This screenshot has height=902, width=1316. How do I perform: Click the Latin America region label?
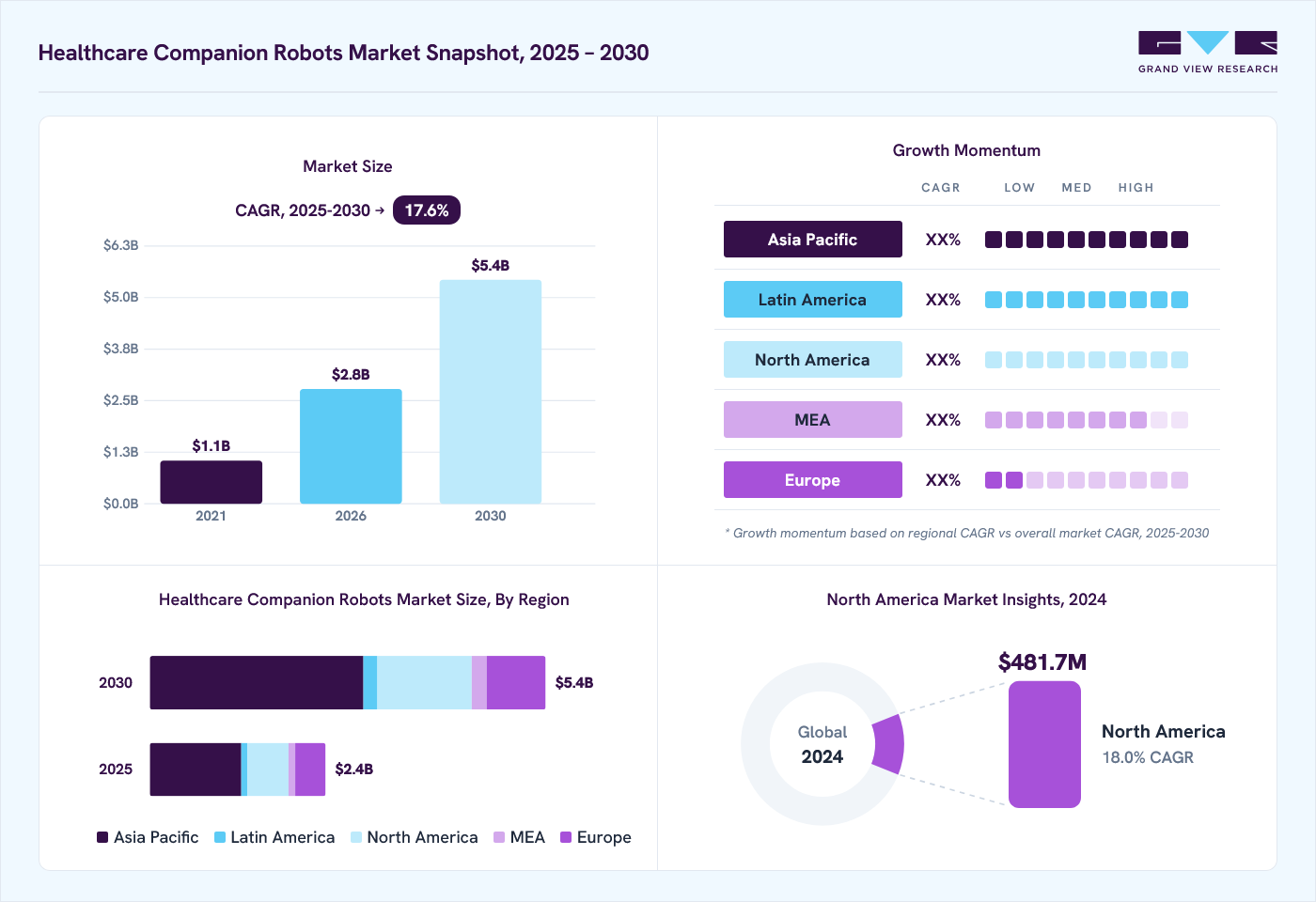812,300
